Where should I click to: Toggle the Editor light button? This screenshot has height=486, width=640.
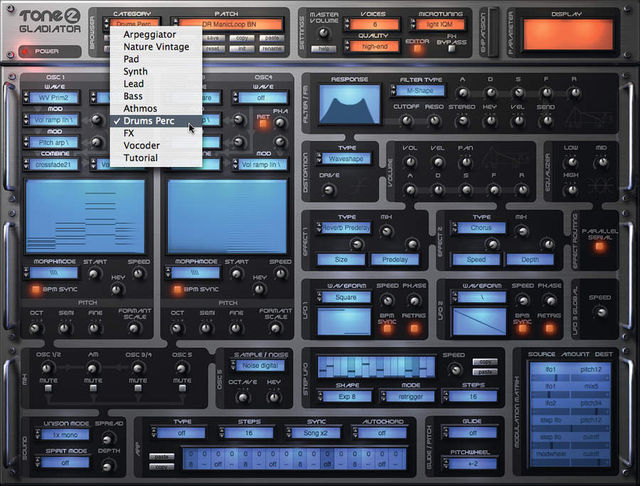(x=417, y=49)
